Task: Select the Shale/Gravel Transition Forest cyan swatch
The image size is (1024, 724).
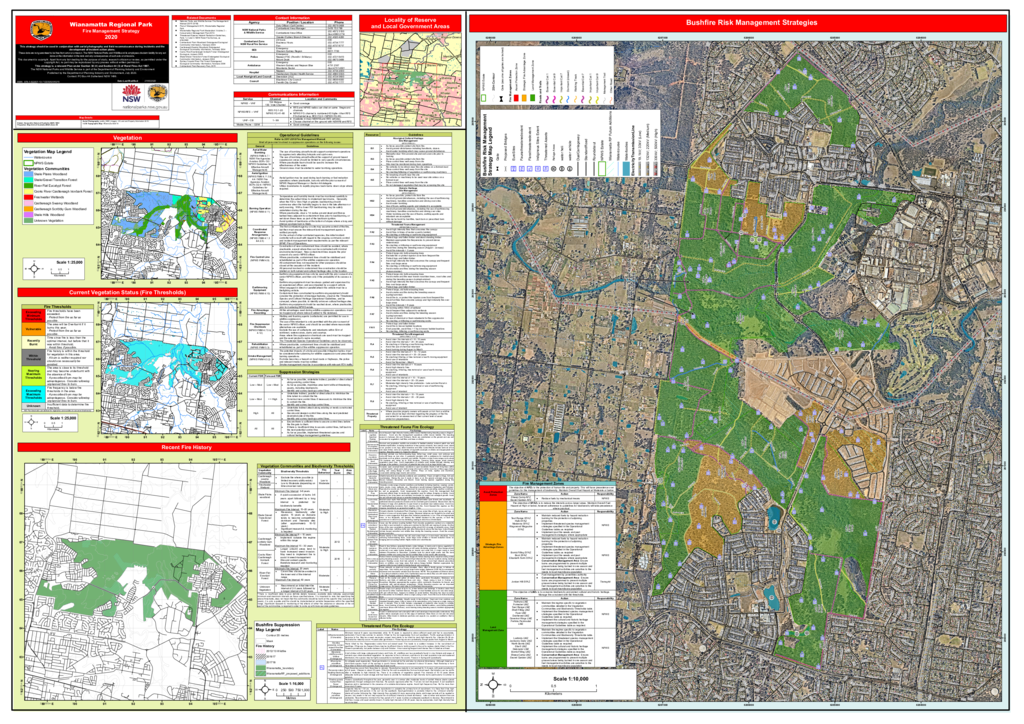Action: (x=29, y=180)
